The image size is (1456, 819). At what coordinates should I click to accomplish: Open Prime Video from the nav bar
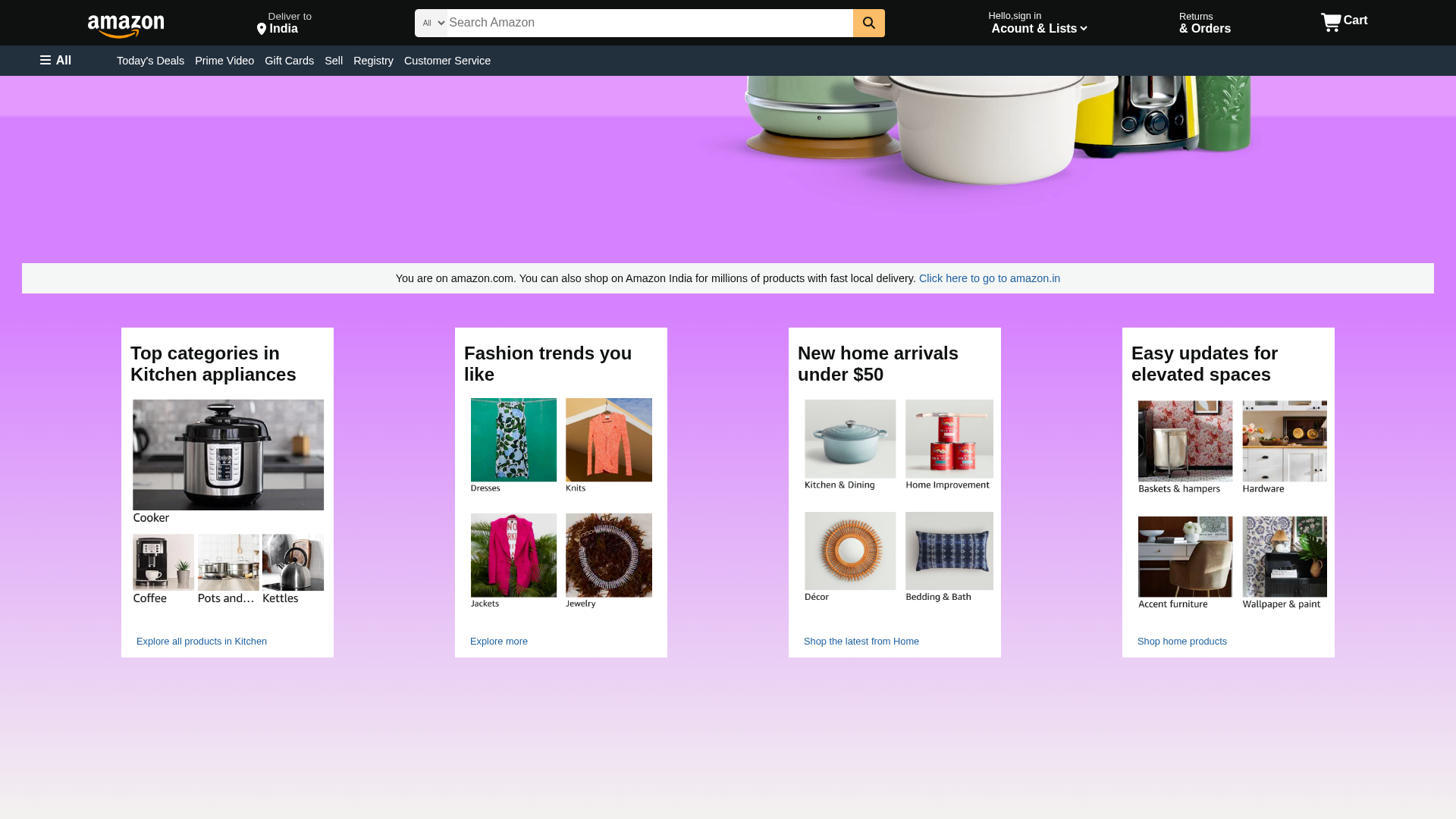224,61
